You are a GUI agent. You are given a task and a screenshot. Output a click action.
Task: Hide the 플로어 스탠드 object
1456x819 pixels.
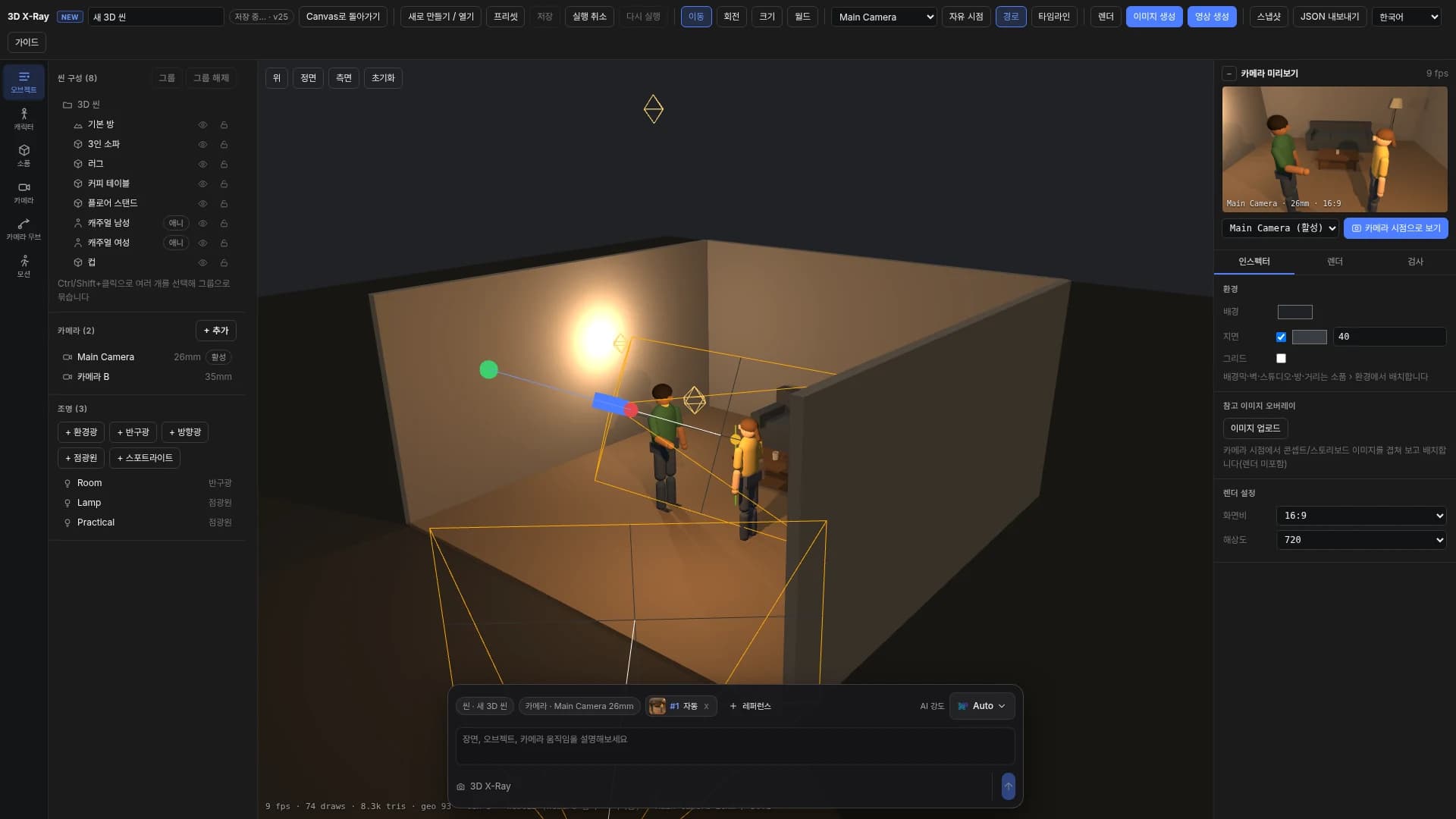(x=202, y=203)
